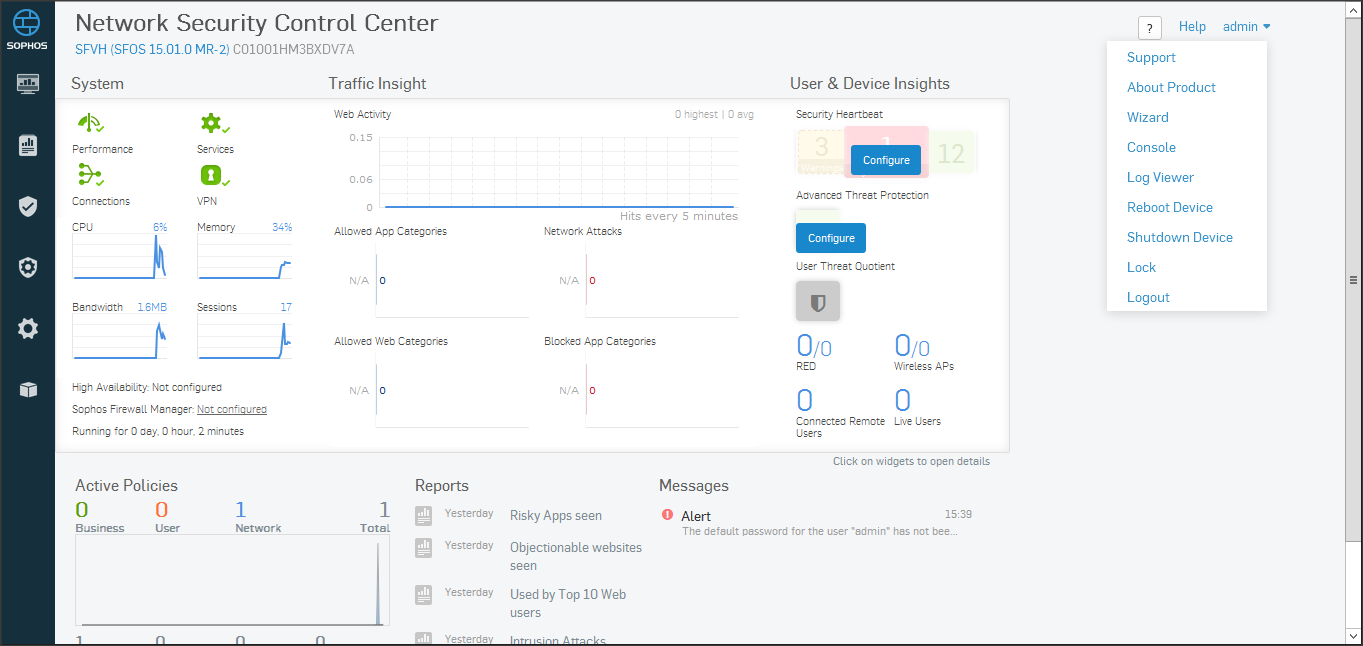This screenshot has height=646, width=1363.
Task: Select the gear settings icon in sidebar
Action: [x=27, y=328]
